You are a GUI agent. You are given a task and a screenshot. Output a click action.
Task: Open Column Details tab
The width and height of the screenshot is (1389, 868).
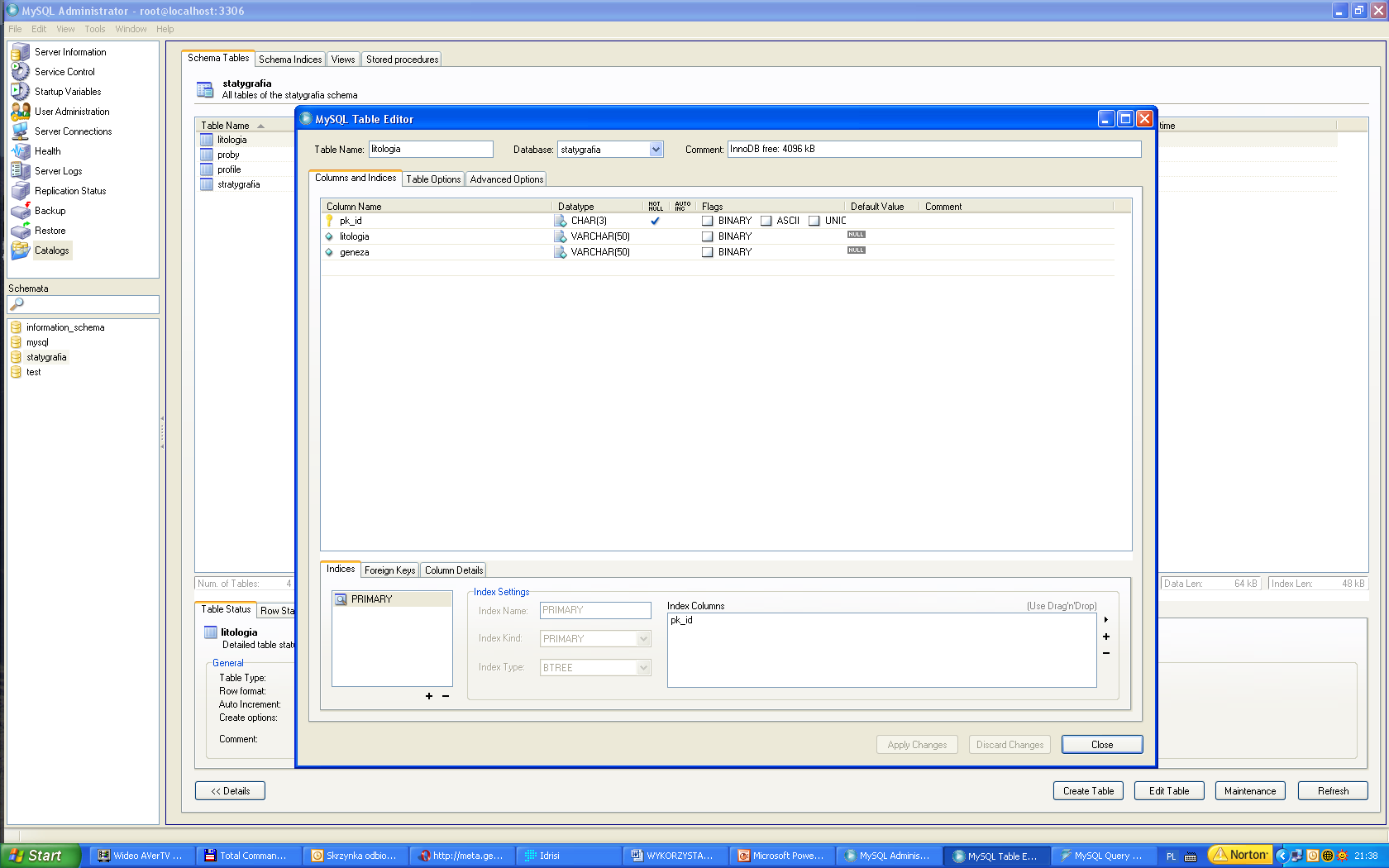[454, 570]
